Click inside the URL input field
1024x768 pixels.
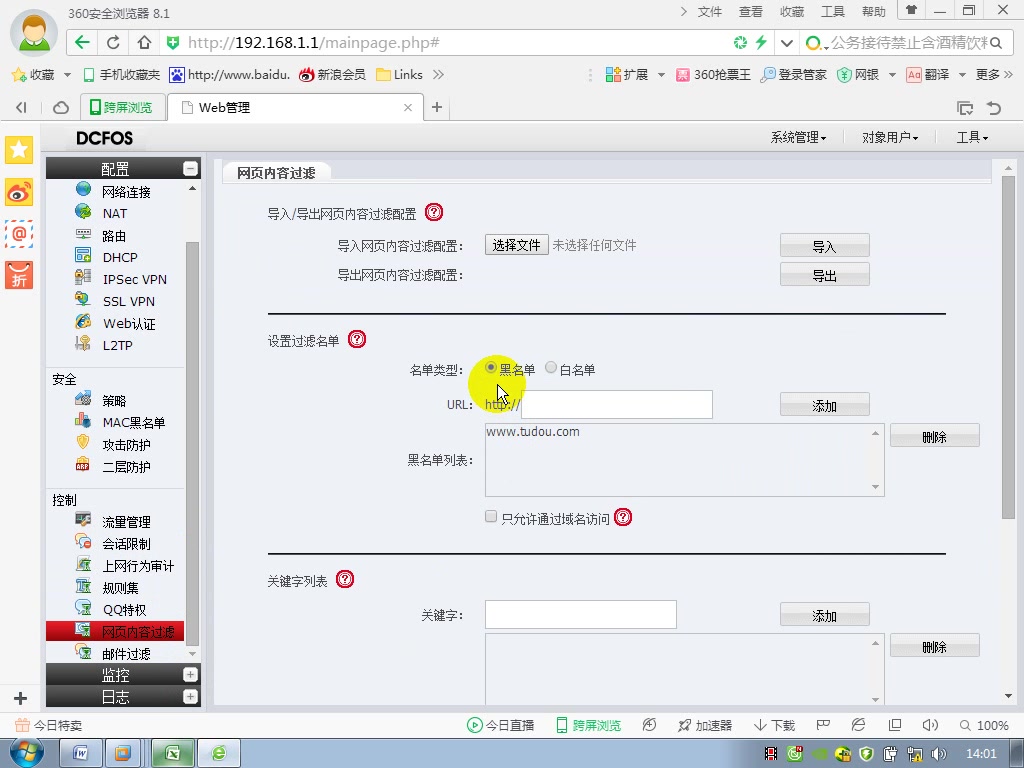tap(616, 404)
